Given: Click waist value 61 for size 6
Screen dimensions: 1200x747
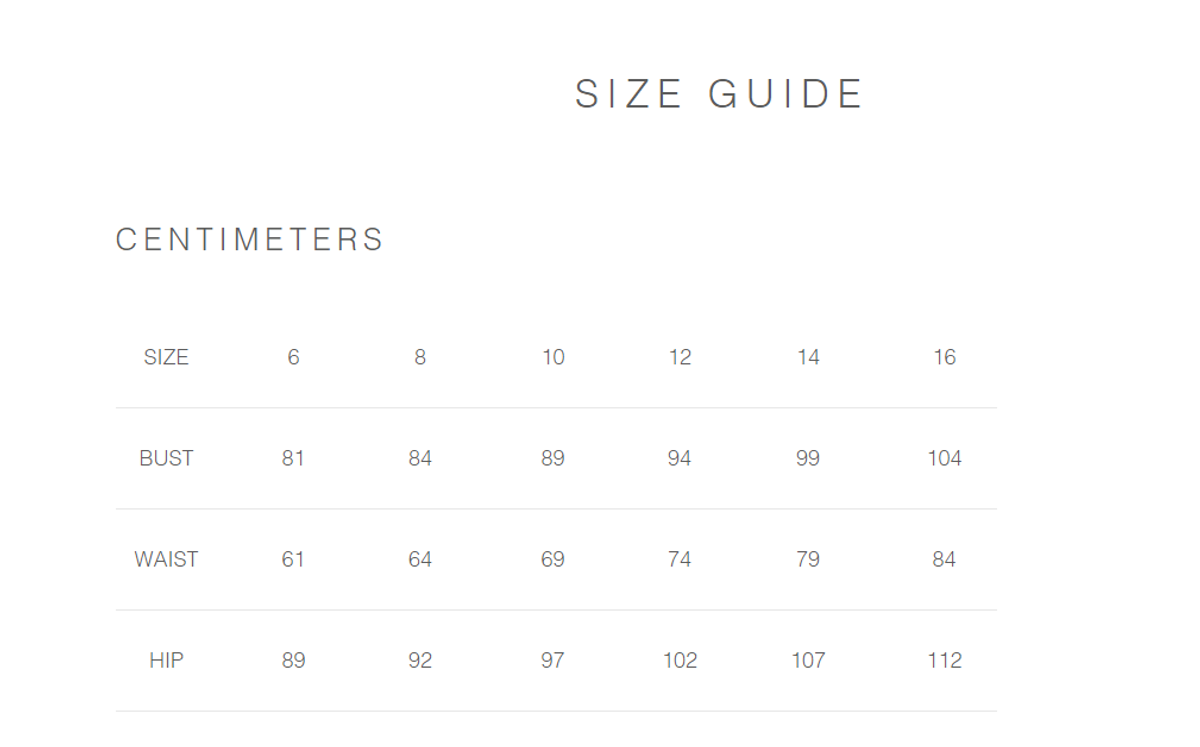Looking at the screenshot, I should (293, 560).
